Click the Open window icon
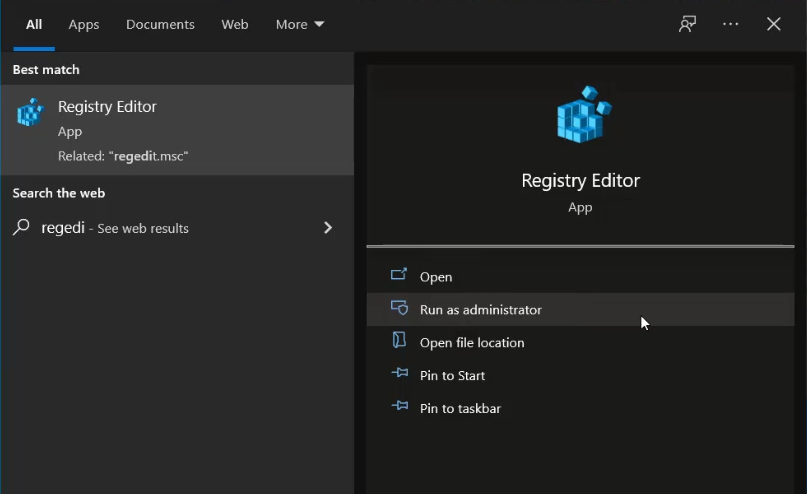Viewport: 807px width, 494px height. point(399,274)
